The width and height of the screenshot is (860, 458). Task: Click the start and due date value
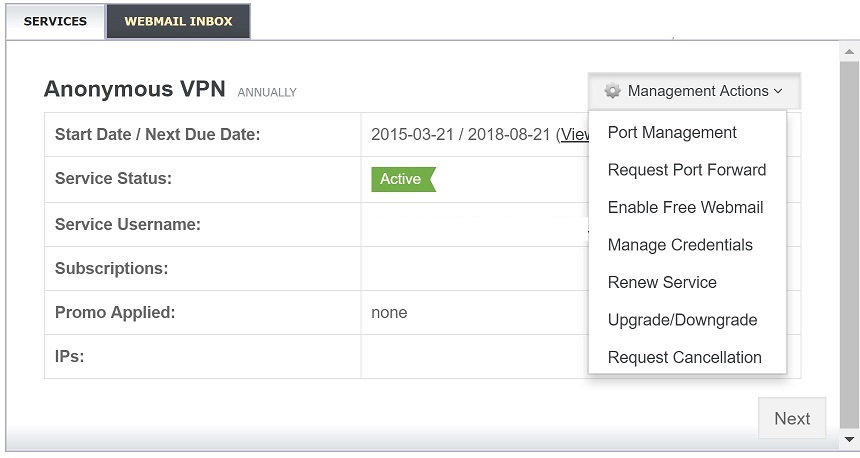[461, 134]
